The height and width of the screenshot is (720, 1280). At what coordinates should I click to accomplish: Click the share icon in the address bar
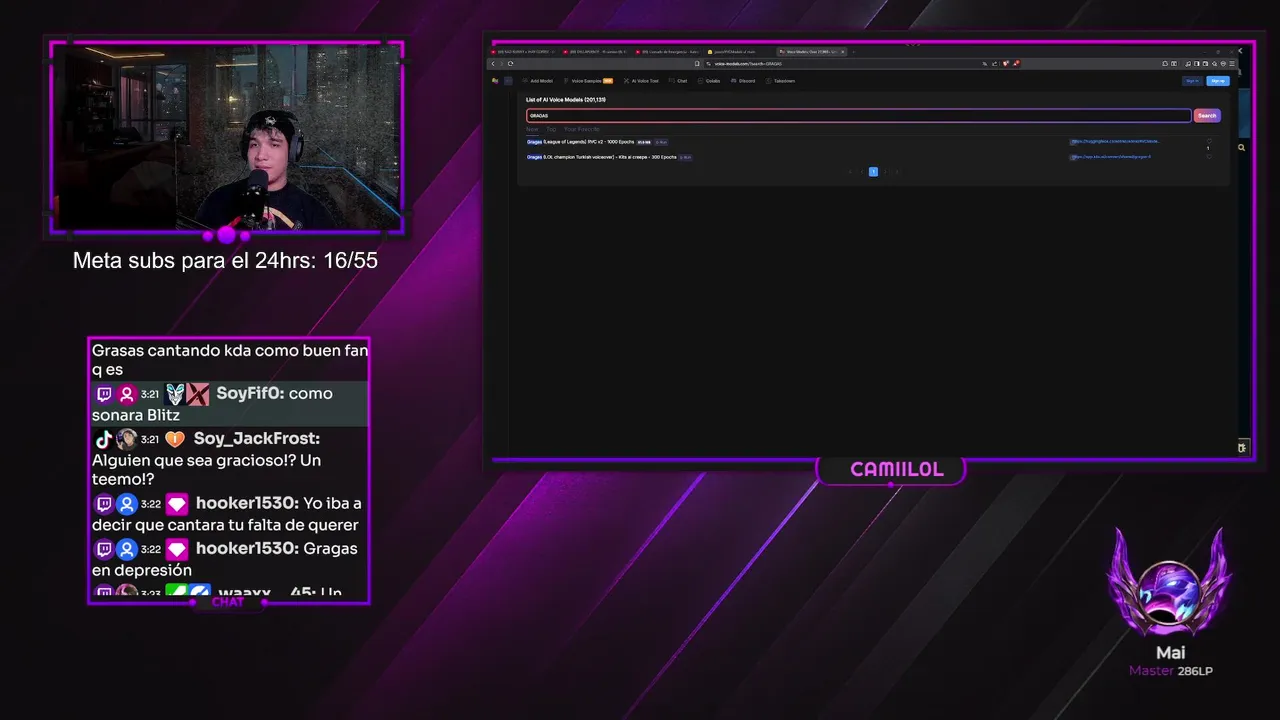[994, 63]
